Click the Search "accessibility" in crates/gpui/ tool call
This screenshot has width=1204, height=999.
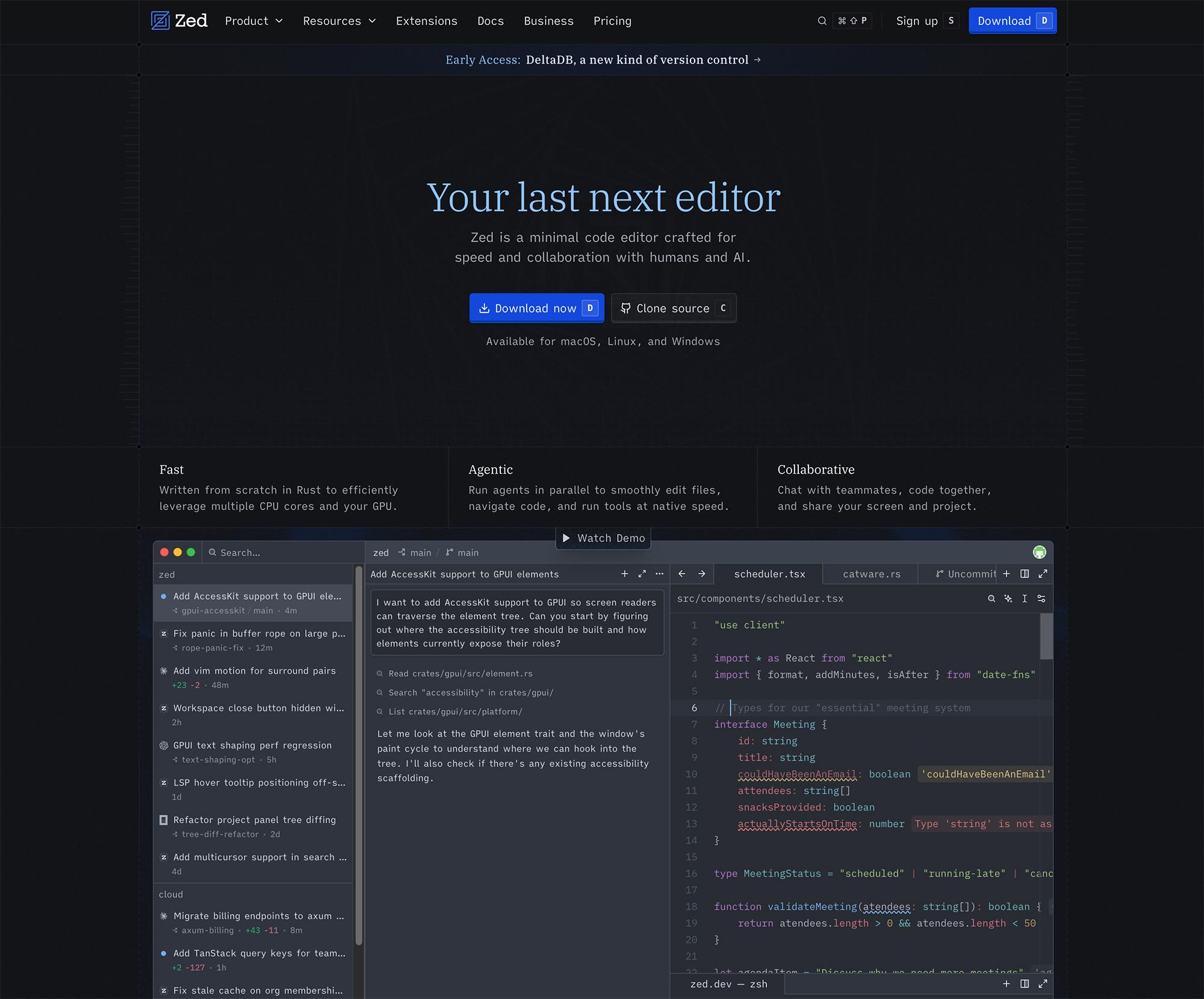[465, 692]
